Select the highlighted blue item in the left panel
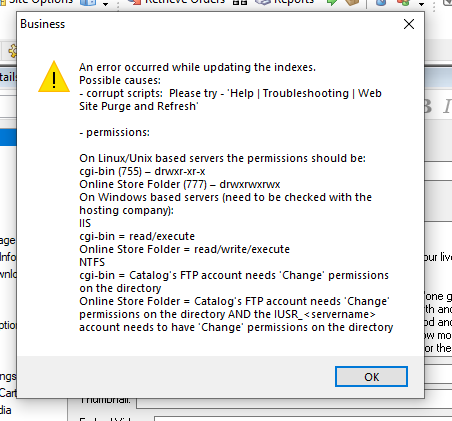The image size is (452, 421). coord(8,137)
